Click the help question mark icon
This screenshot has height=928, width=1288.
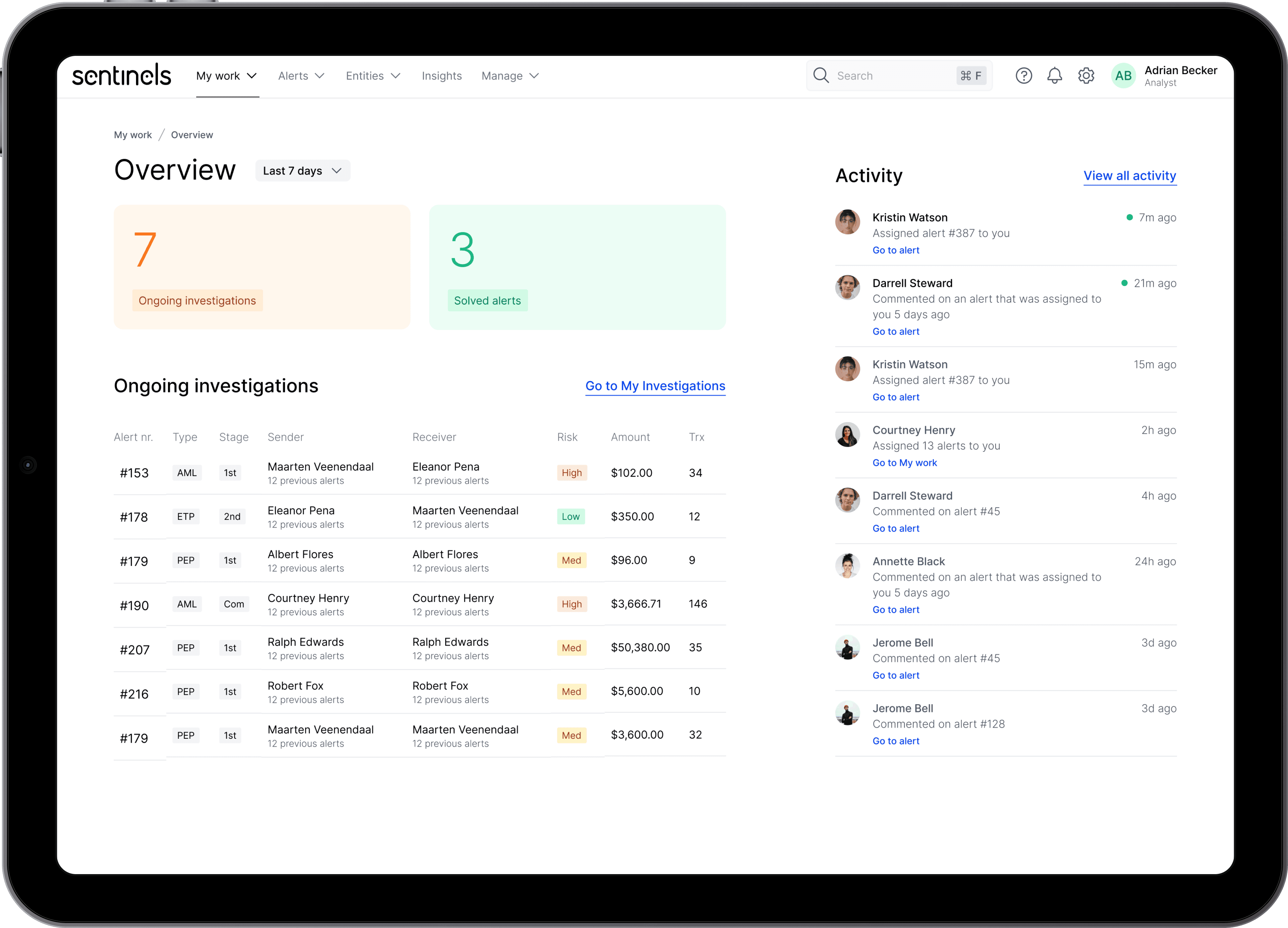[x=1023, y=76]
